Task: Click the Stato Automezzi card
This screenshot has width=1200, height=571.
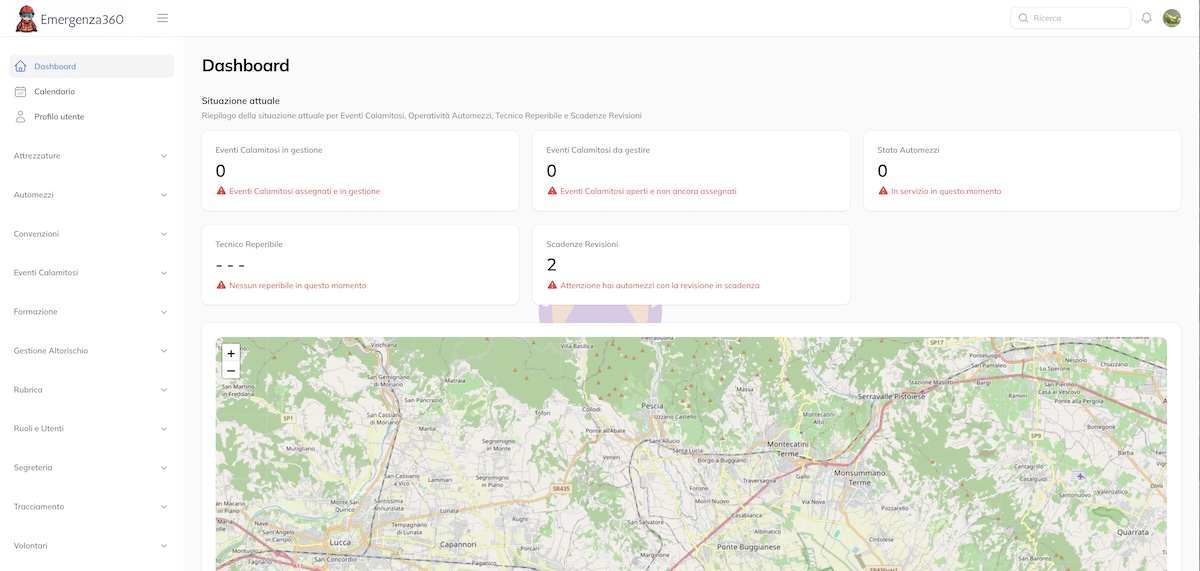Action: pyautogui.click(x=1022, y=170)
